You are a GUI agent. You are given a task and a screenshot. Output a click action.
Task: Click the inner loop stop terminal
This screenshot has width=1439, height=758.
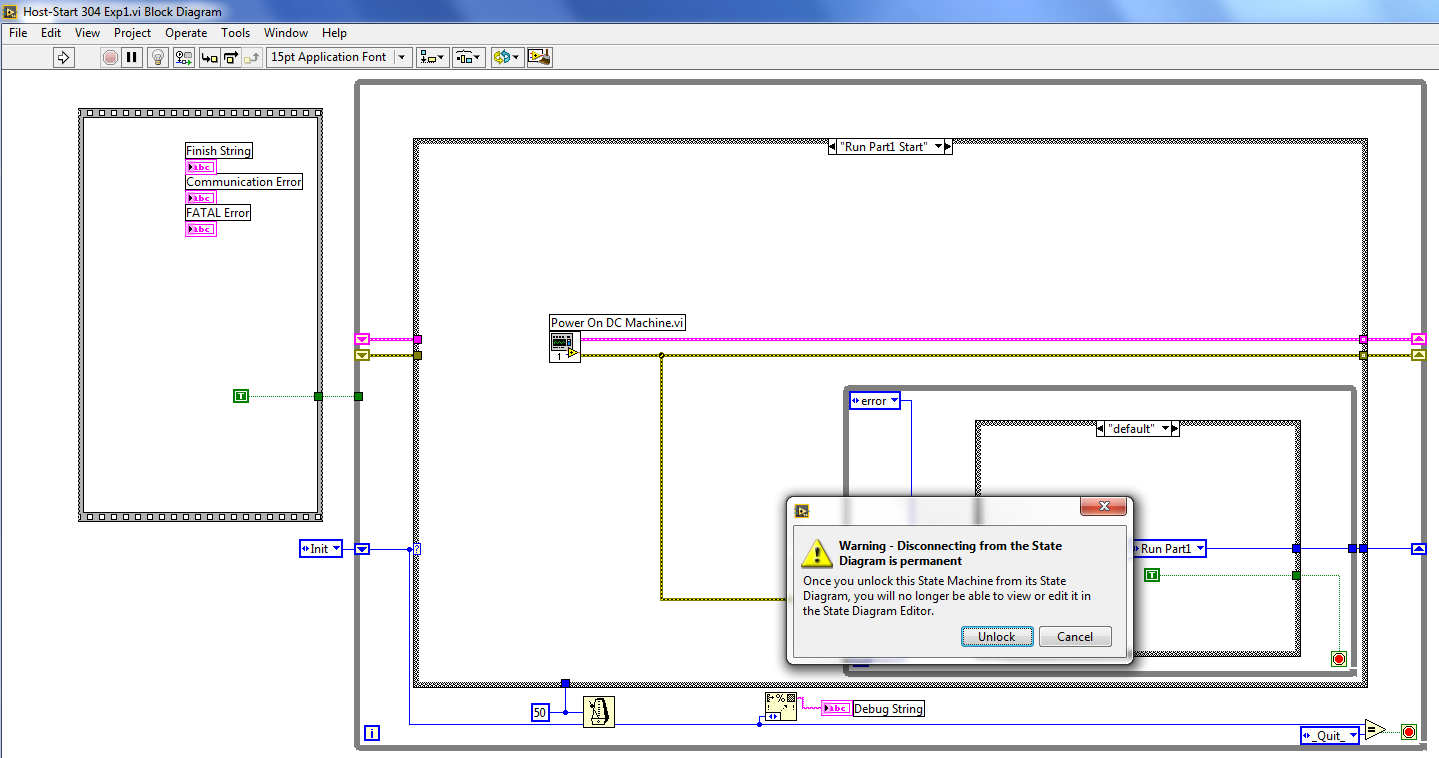click(x=1339, y=658)
